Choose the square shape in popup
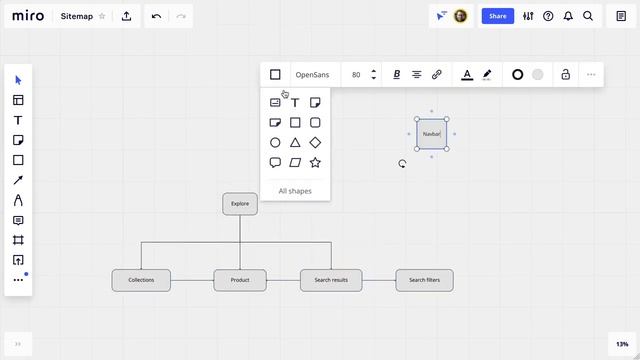Image resolution: width=640 pixels, height=360 pixels. [295, 122]
